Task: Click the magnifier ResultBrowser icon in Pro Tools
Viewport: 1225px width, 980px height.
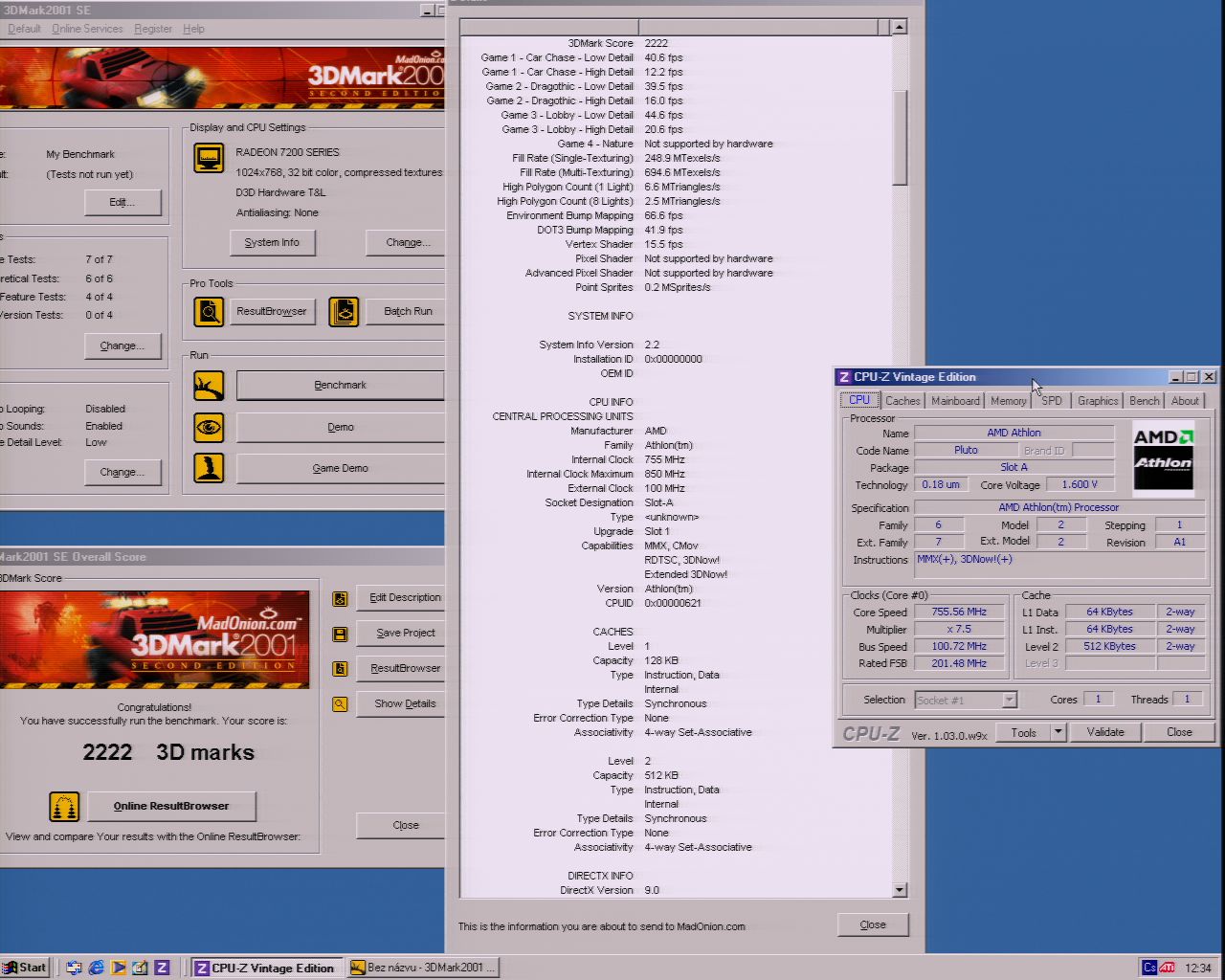Action: tap(209, 311)
